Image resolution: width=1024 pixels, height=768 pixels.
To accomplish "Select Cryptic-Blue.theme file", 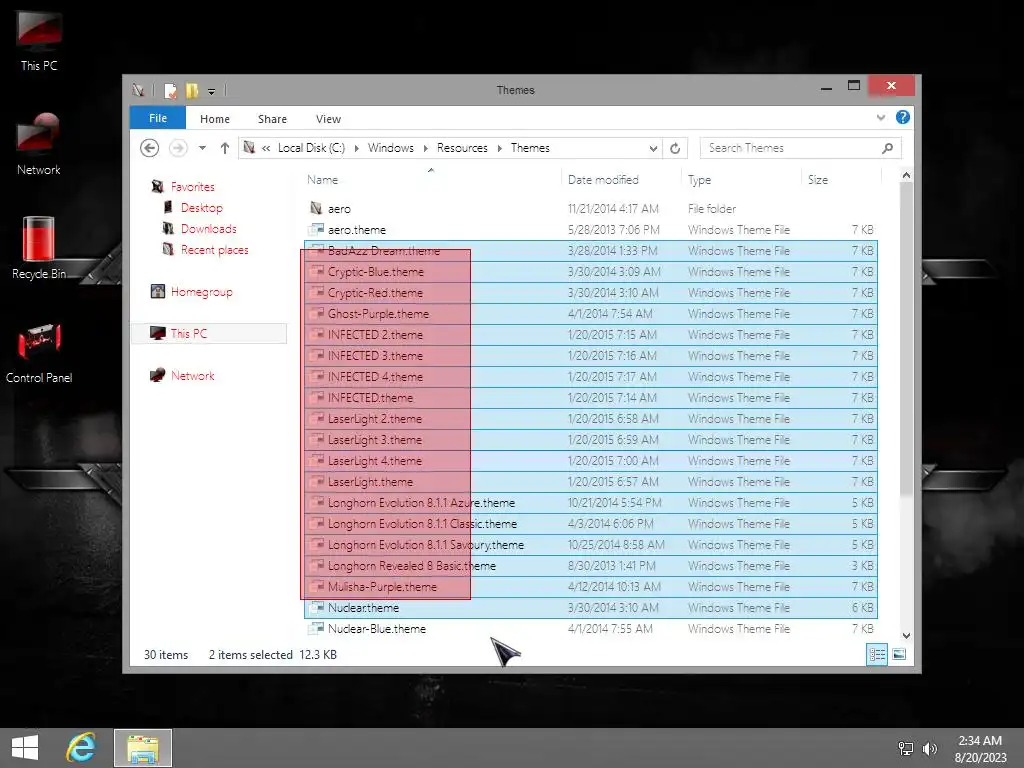I will point(591,272).
